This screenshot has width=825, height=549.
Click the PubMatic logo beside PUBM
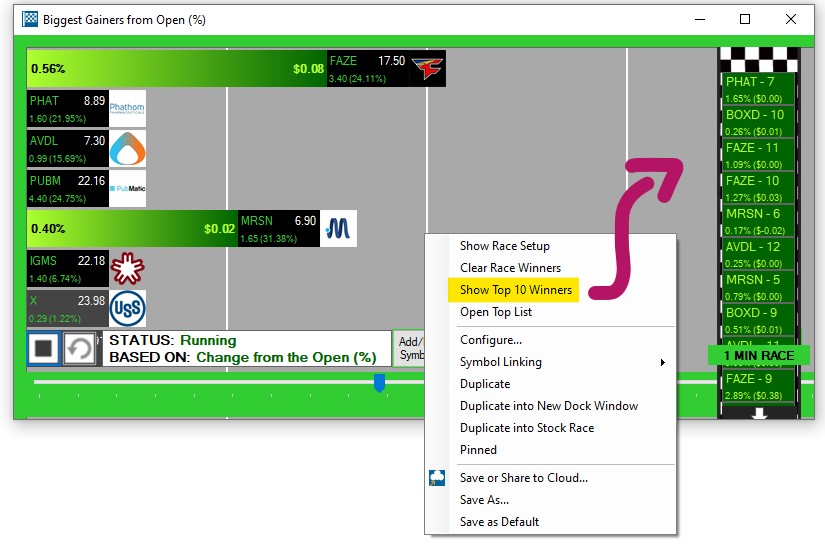coord(127,188)
